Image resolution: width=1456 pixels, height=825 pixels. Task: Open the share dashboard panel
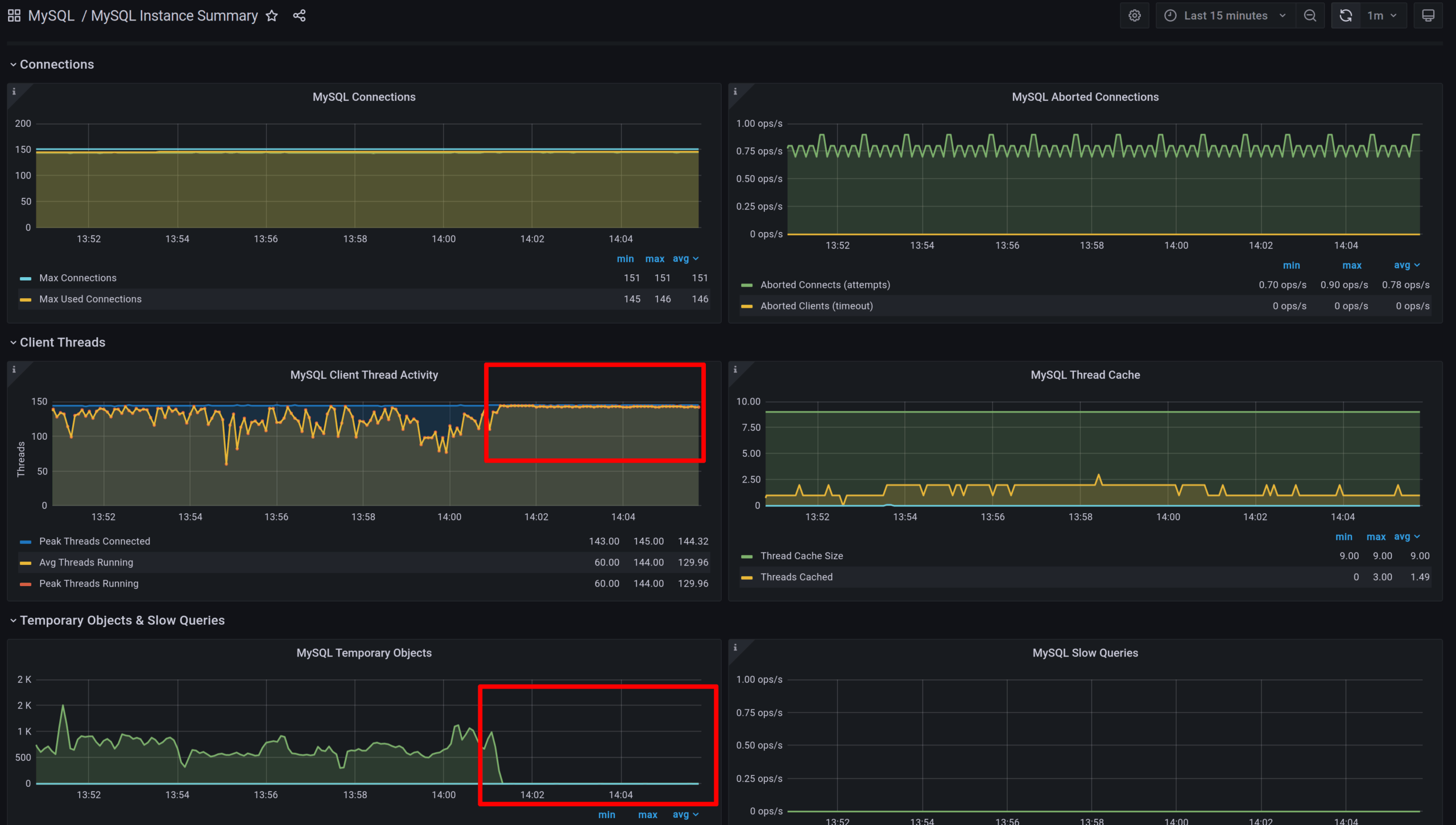tap(299, 15)
